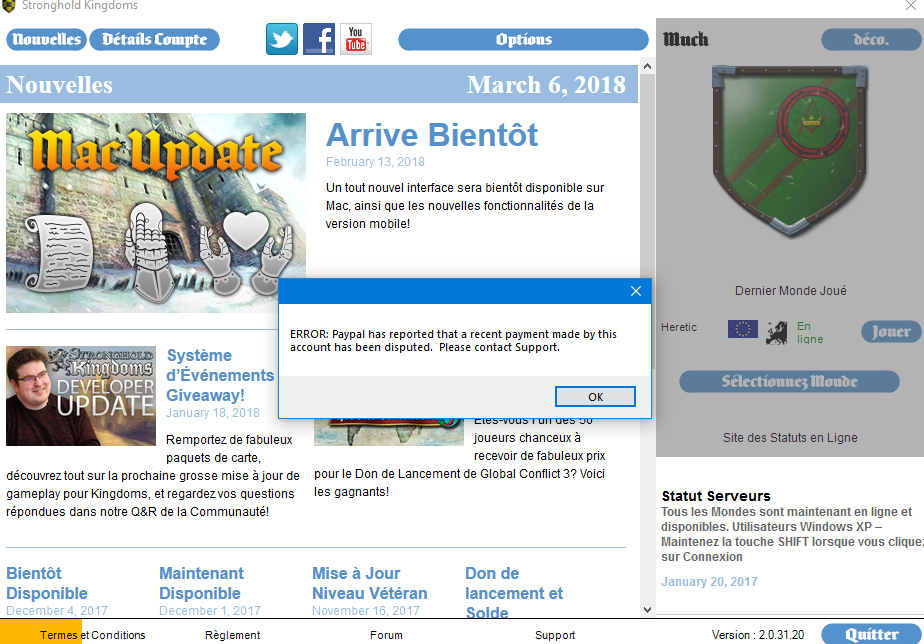Open the Developer Update thumbnail
This screenshot has height=644, width=924.
[81, 395]
